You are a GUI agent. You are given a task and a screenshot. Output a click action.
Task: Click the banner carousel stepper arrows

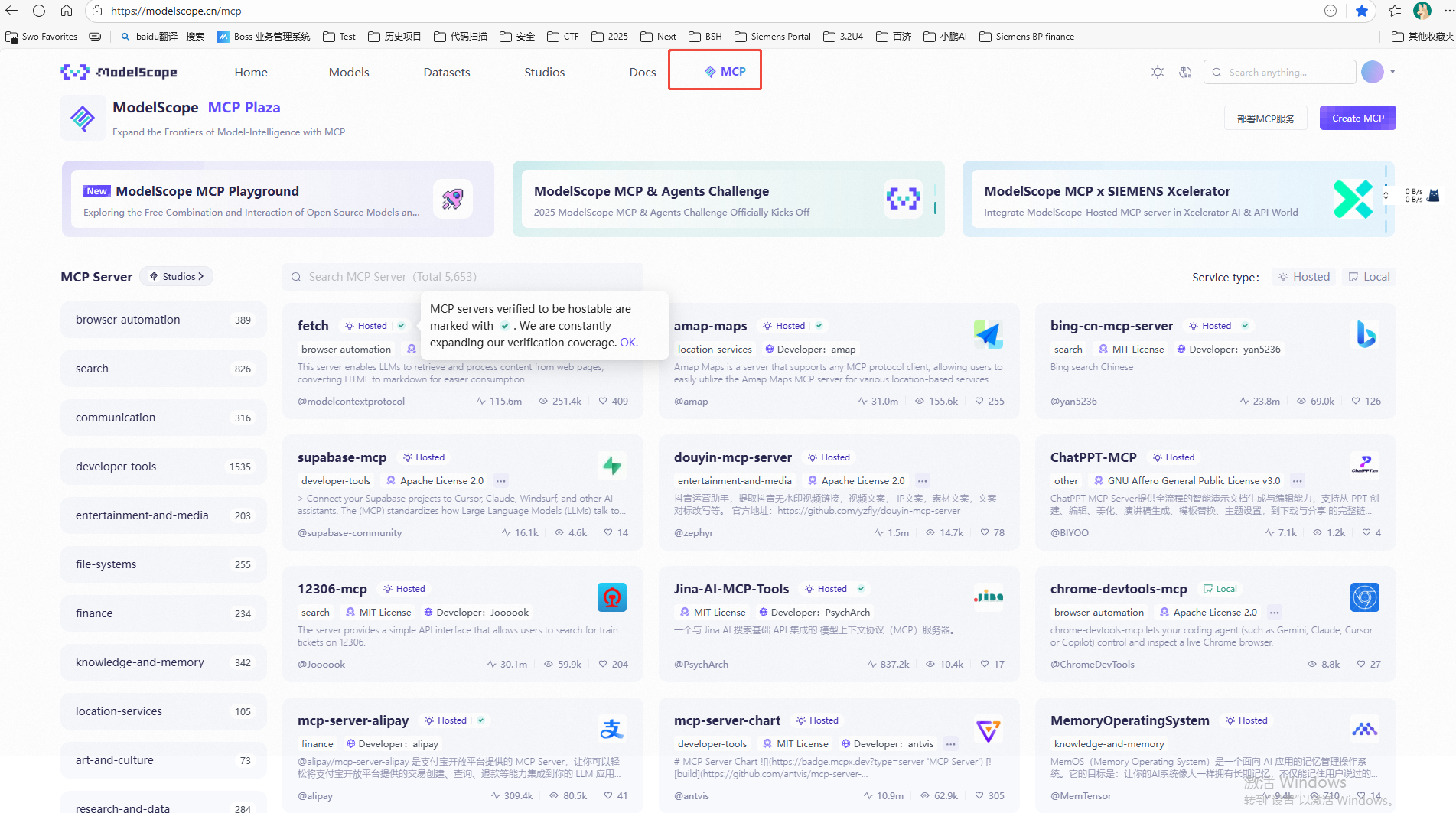[1386, 195]
